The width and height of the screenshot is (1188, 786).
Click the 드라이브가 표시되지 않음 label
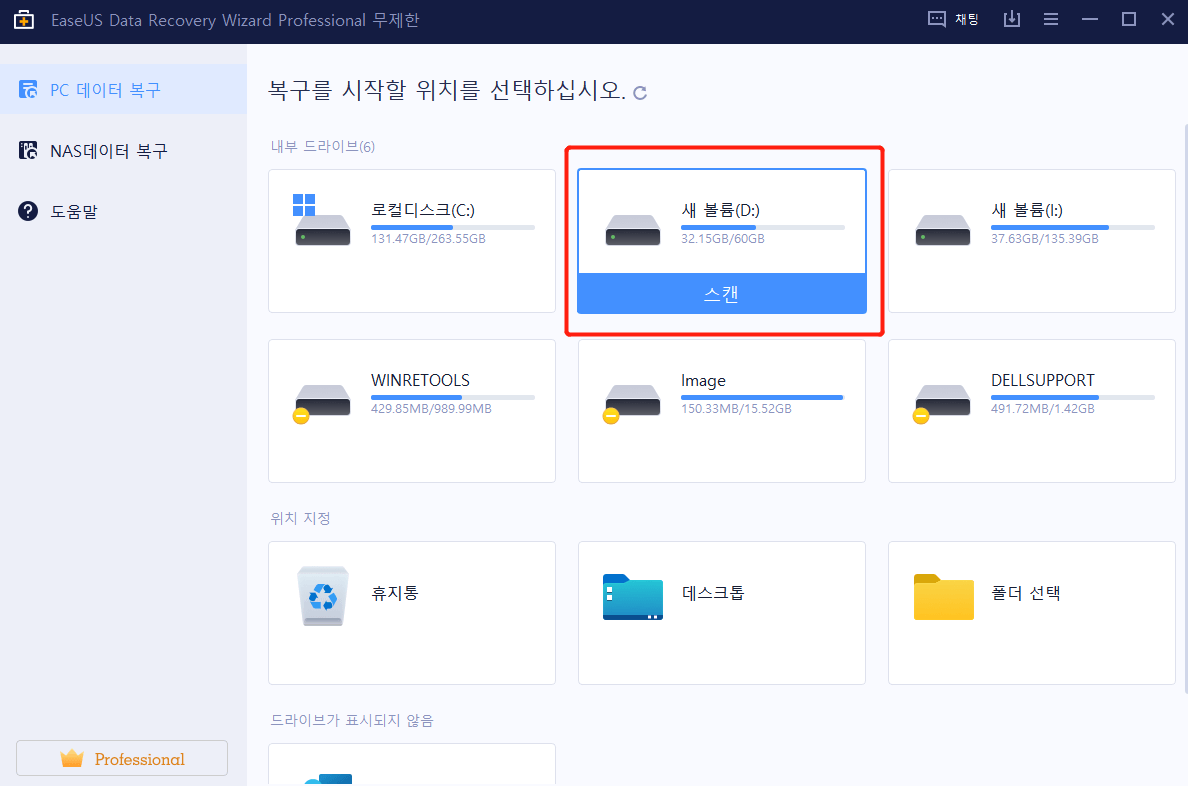click(x=352, y=720)
